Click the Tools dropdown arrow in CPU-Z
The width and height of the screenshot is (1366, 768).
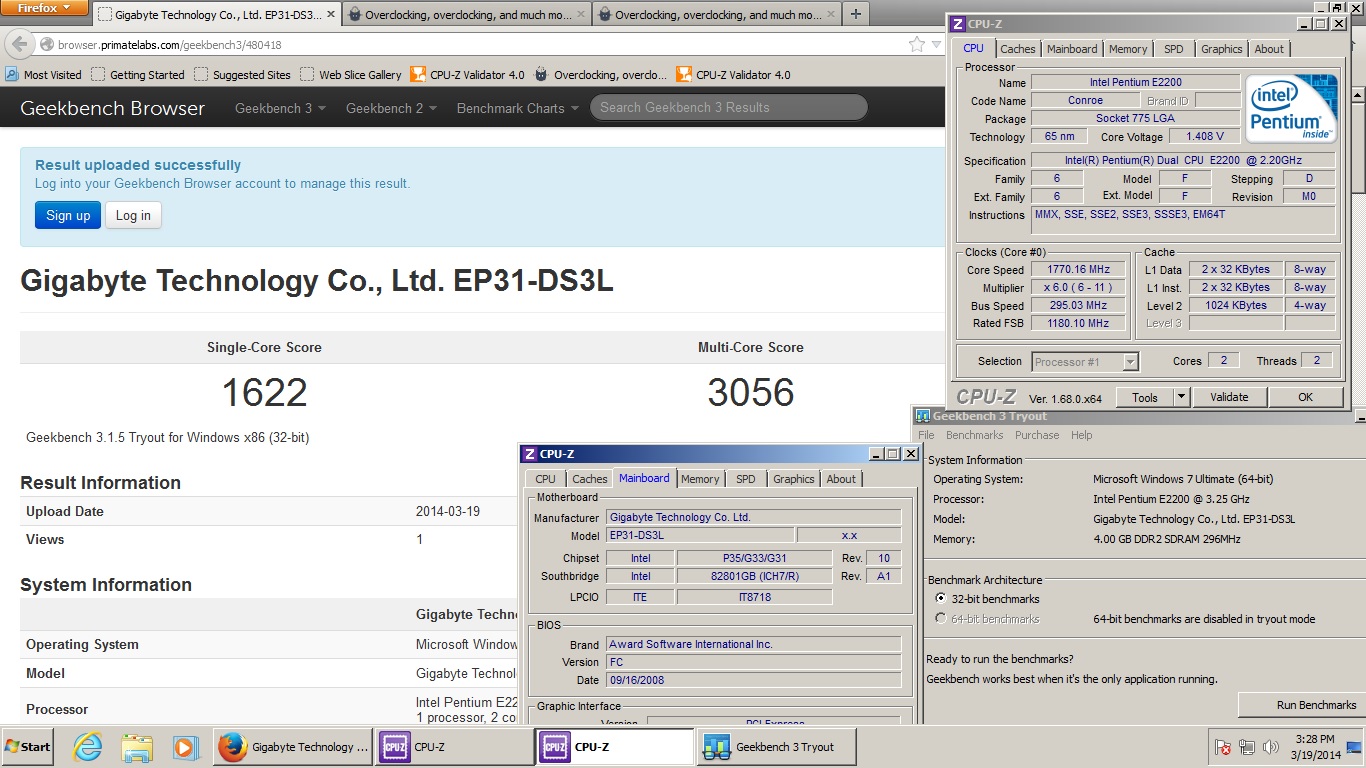pos(1181,397)
